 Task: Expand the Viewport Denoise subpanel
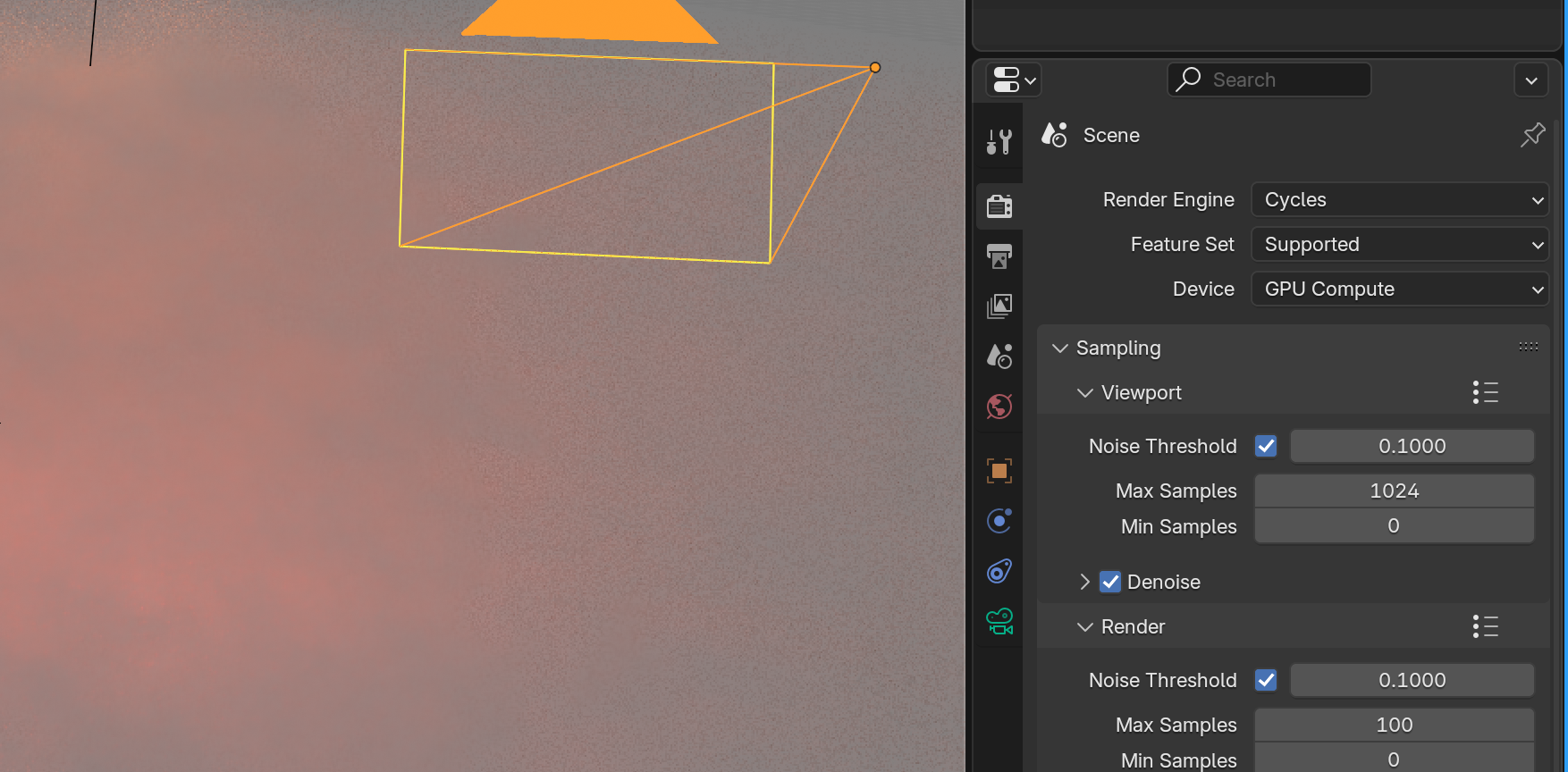pyautogui.click(x=1084, y=582)
